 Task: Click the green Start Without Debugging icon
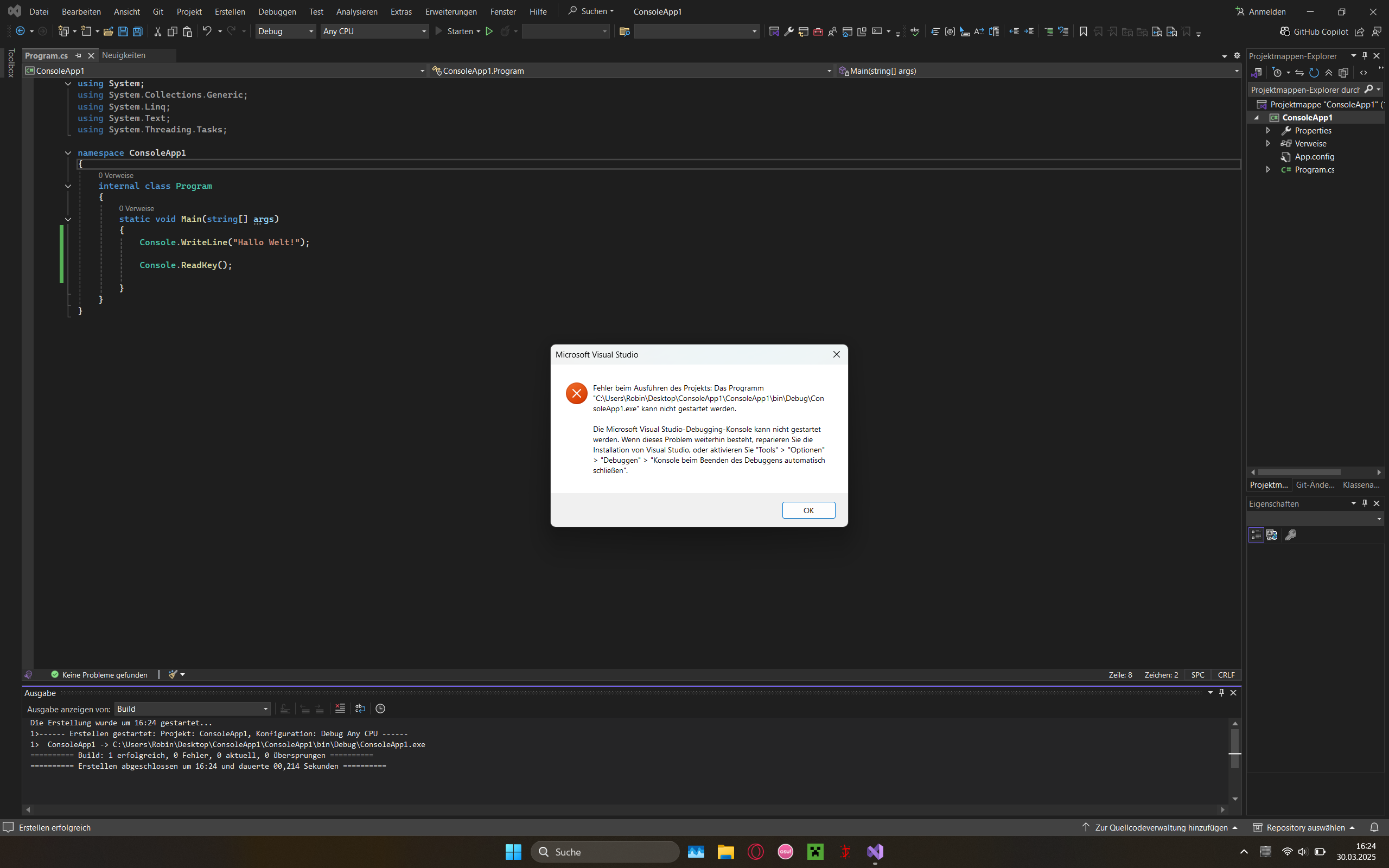489,31
